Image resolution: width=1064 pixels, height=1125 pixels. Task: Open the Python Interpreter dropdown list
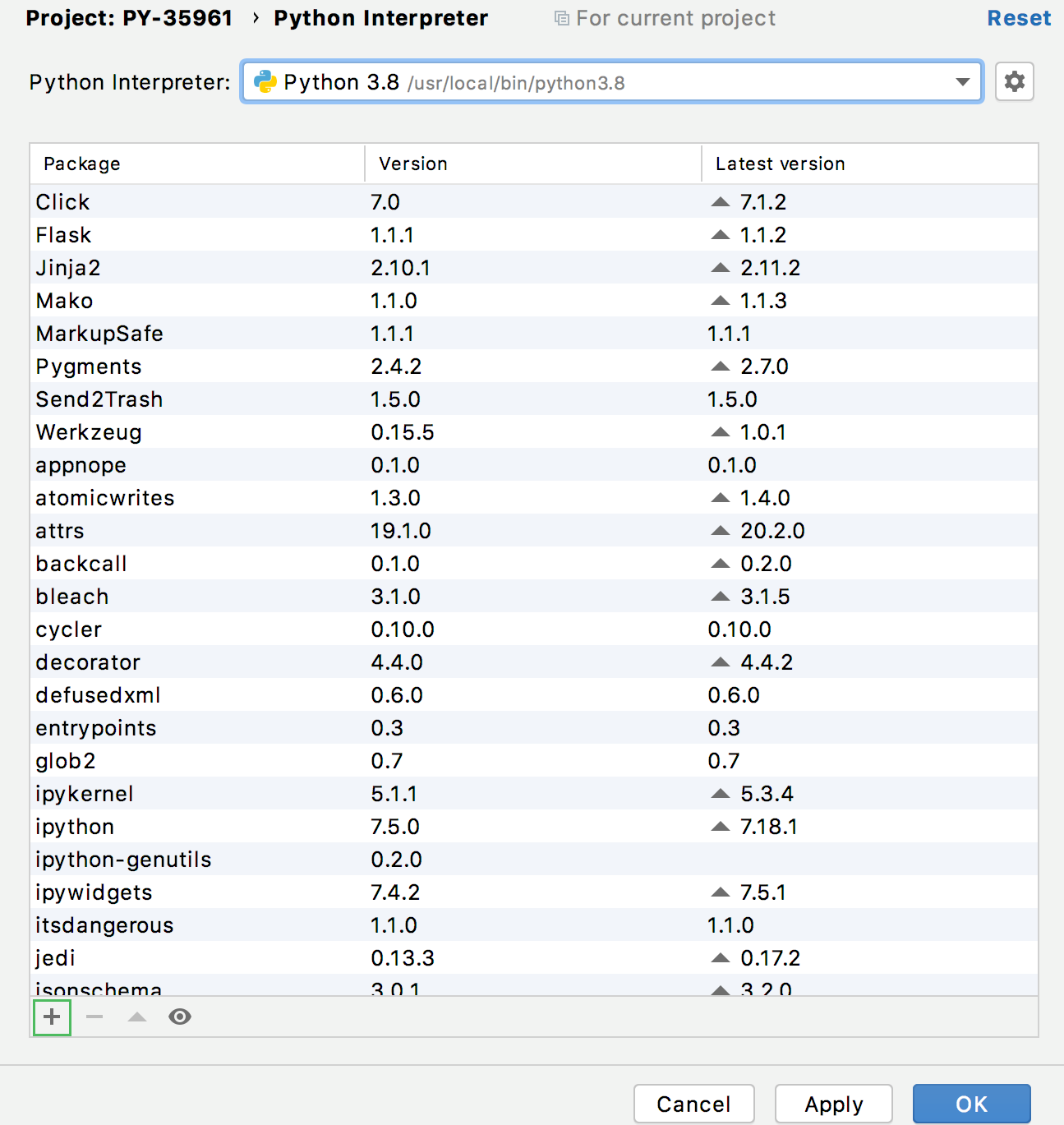[x=961, y=81]
